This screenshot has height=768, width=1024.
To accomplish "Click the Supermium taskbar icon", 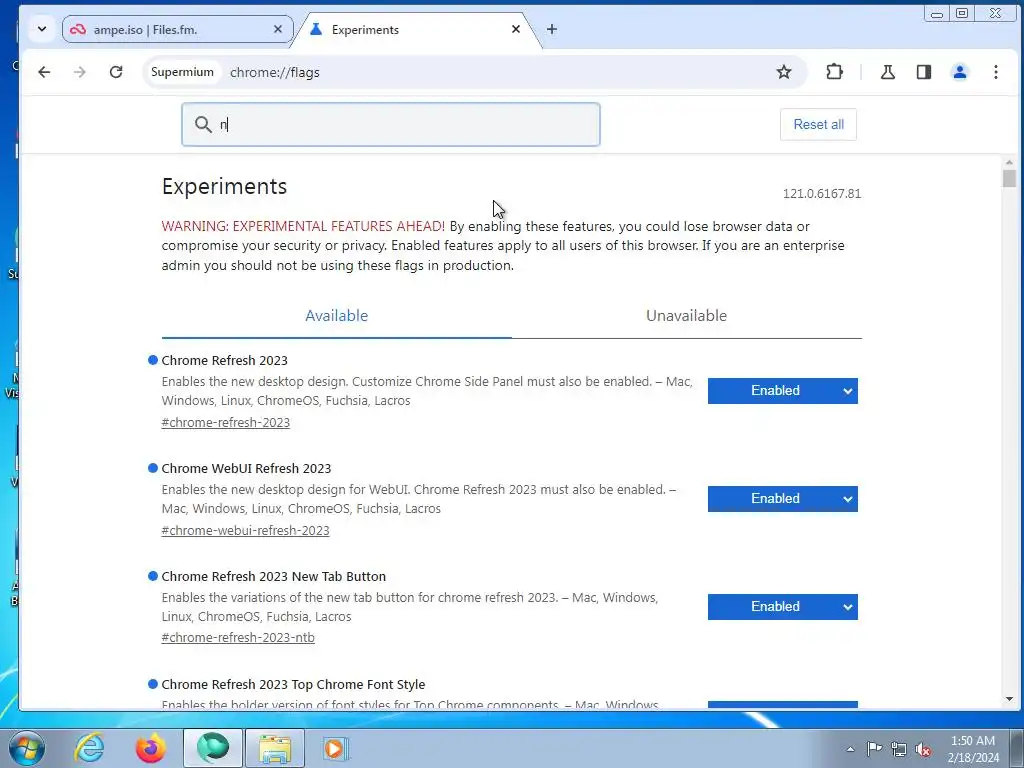I will tap(213, 748).
